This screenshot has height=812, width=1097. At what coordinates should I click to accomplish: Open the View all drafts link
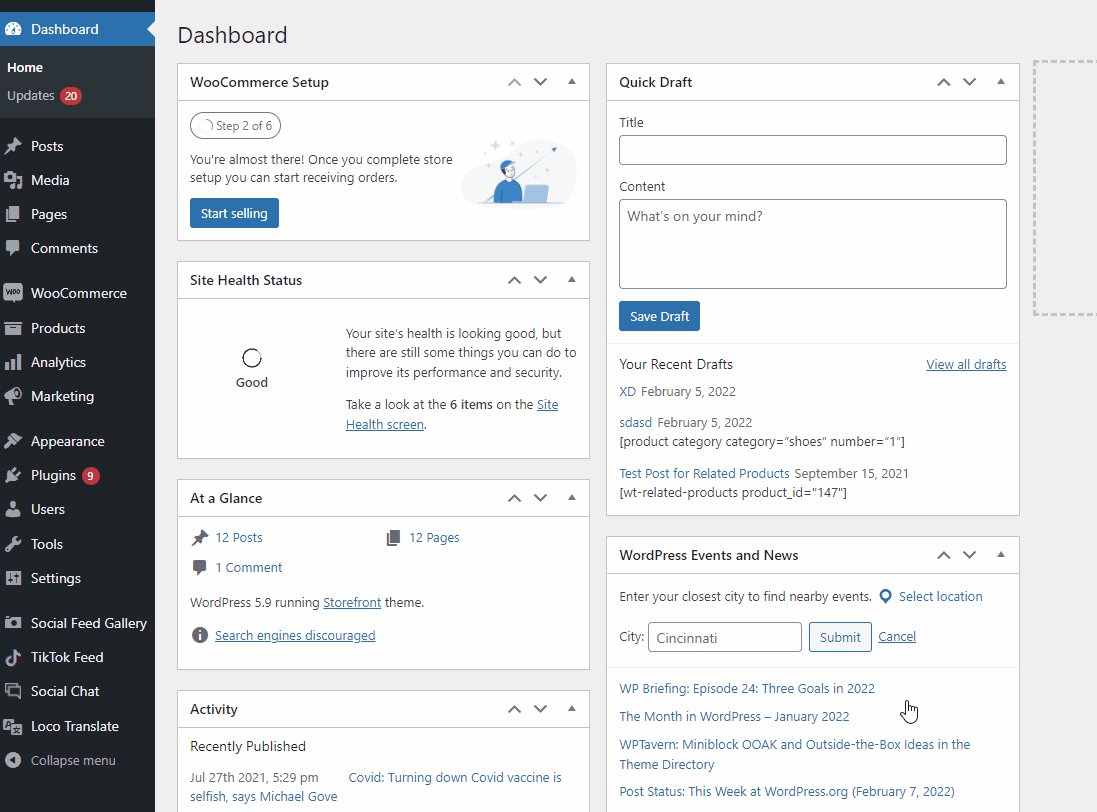coord(966,364)
